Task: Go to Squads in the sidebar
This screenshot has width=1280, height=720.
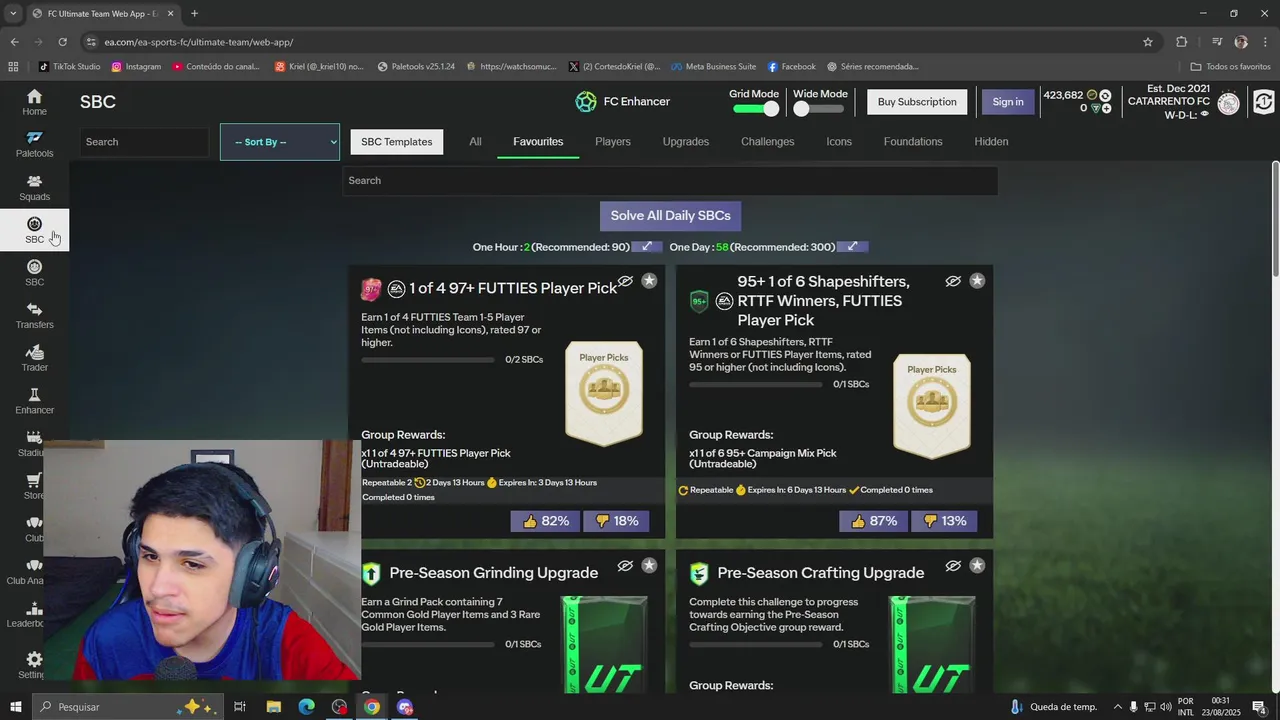Action: pyautogui.click(x=34, y=188)
